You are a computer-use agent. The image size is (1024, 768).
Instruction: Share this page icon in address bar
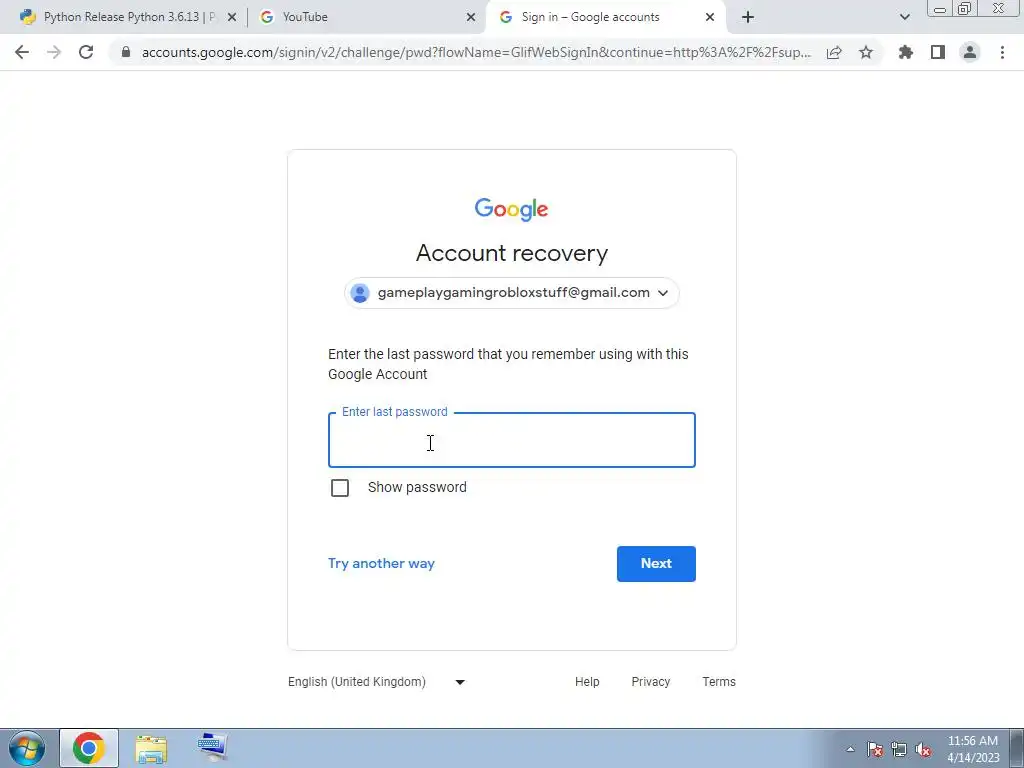(834, 52)
